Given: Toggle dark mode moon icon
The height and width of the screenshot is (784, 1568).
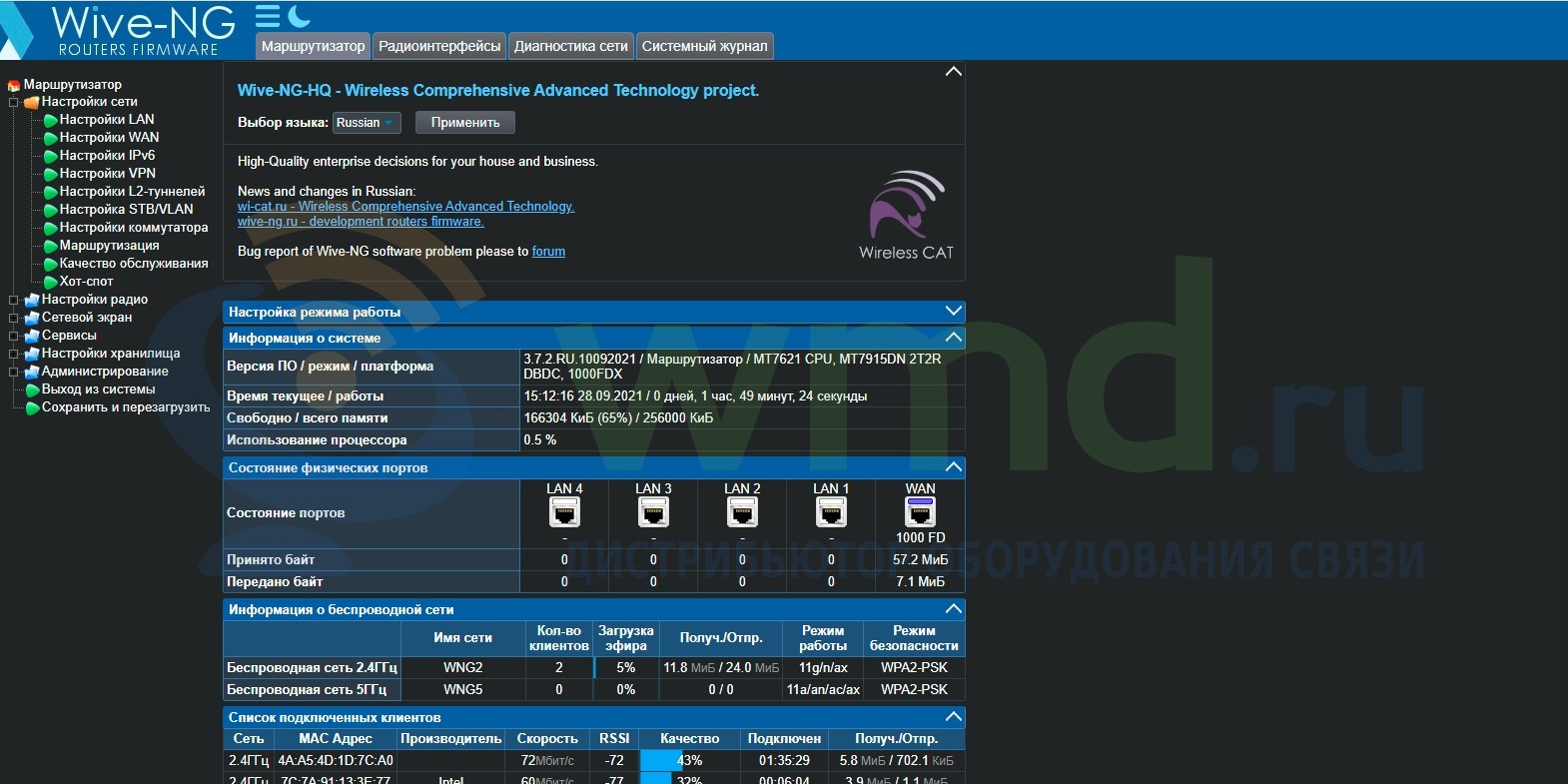Looking at the screenshot, I should [299, 16].
